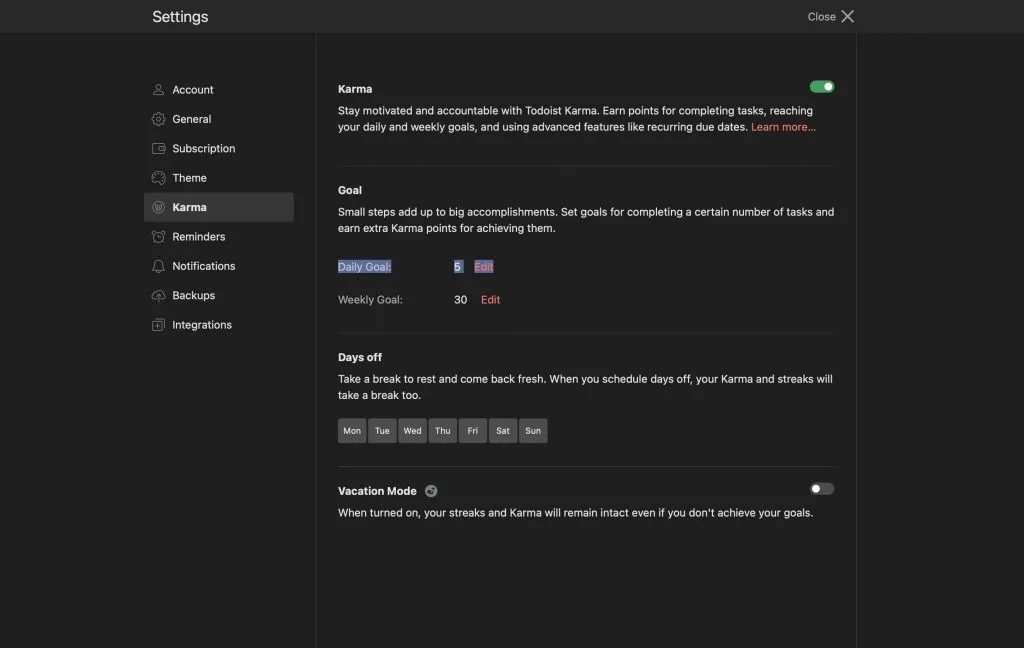Open the Reminders settings
The width and height of the screenshot is (1024, 648).
[219, 236]
